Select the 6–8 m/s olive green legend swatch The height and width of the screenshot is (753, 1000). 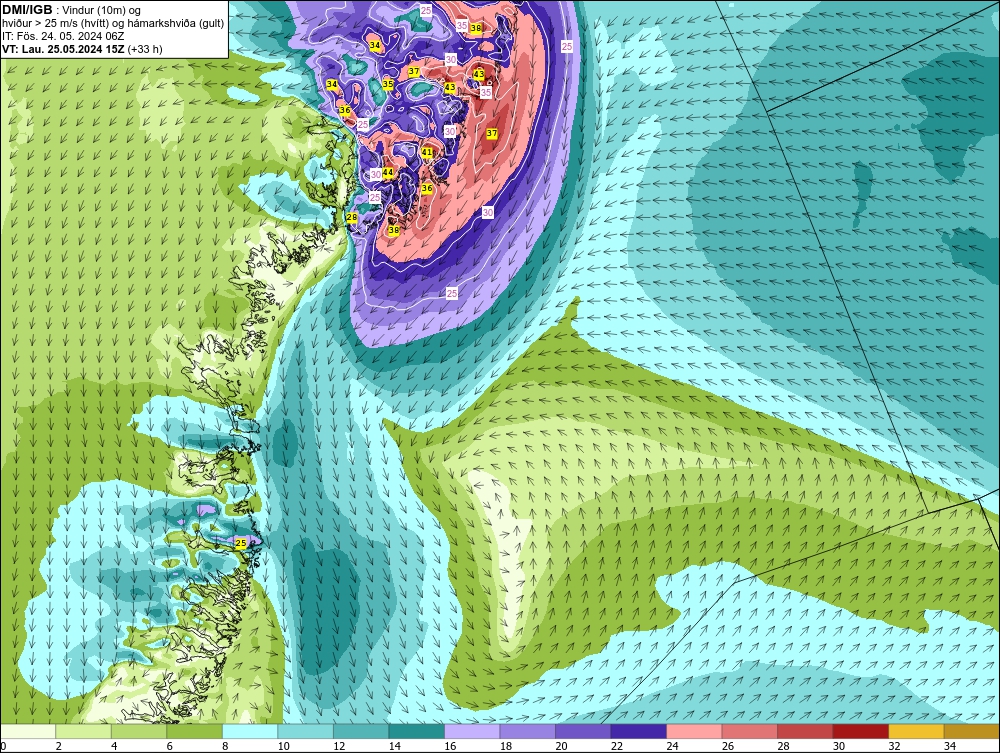195,731
